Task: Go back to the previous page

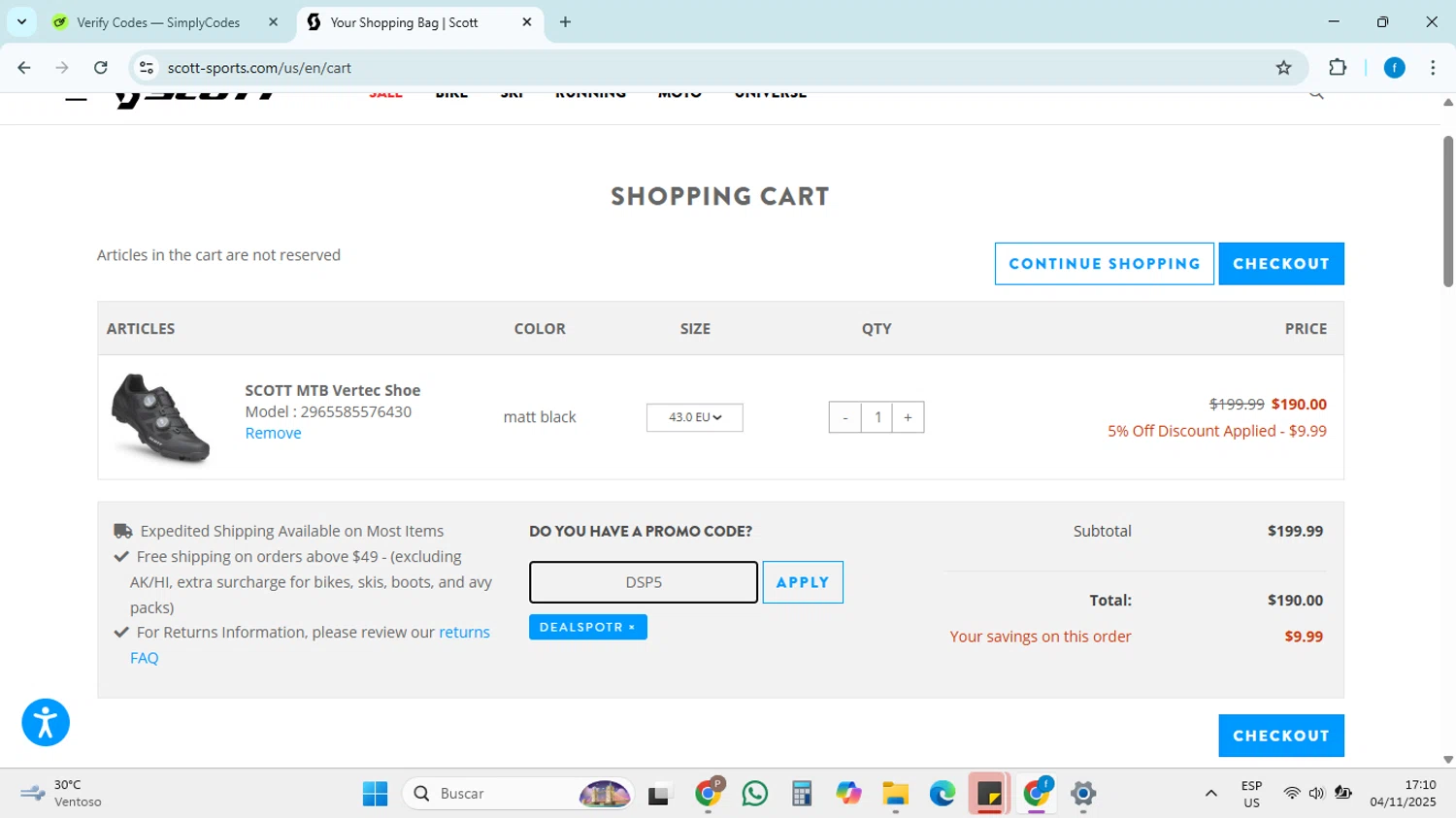Action: click(x=24, y=68)
